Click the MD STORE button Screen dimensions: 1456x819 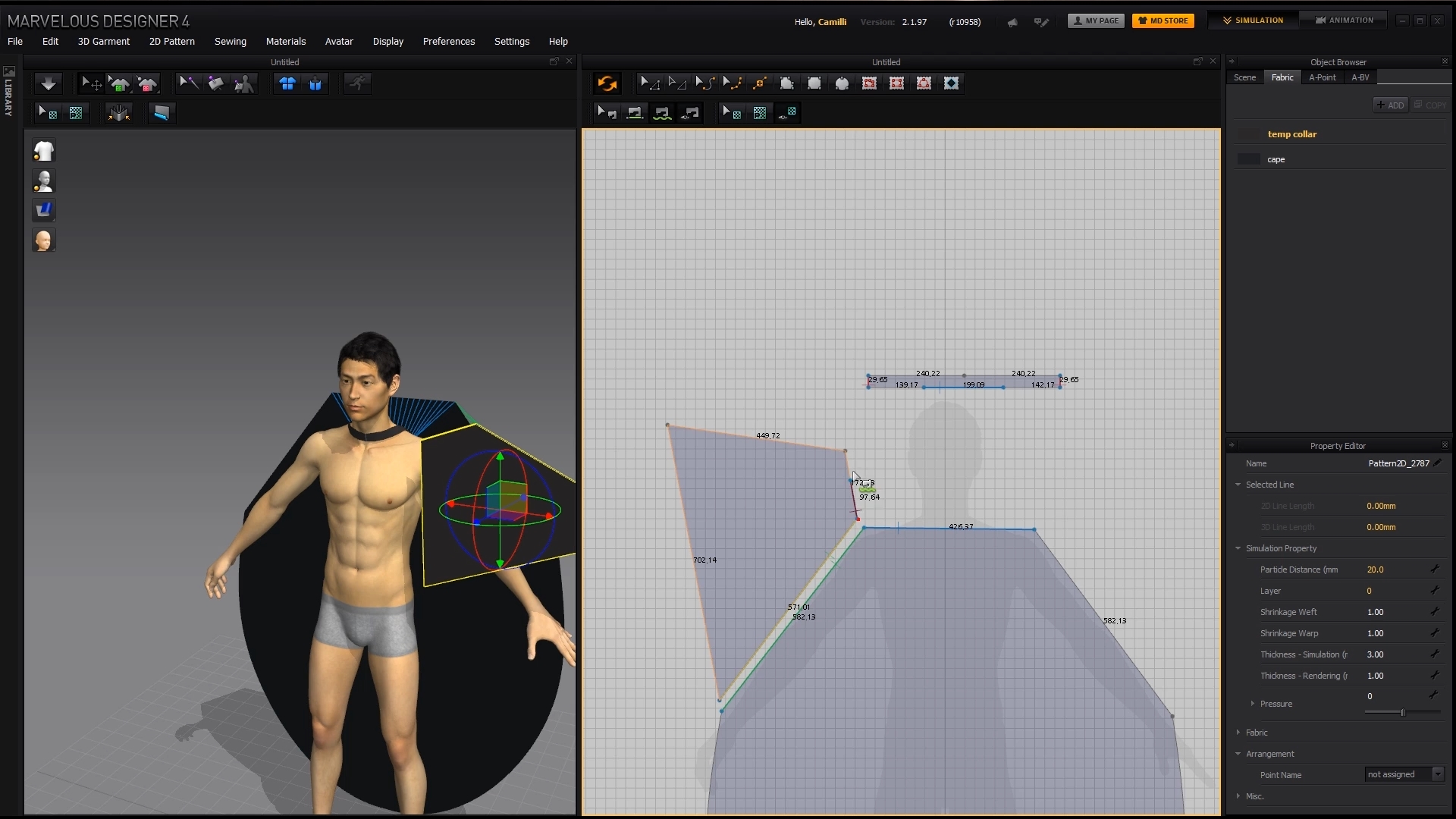click(1163, 20)
